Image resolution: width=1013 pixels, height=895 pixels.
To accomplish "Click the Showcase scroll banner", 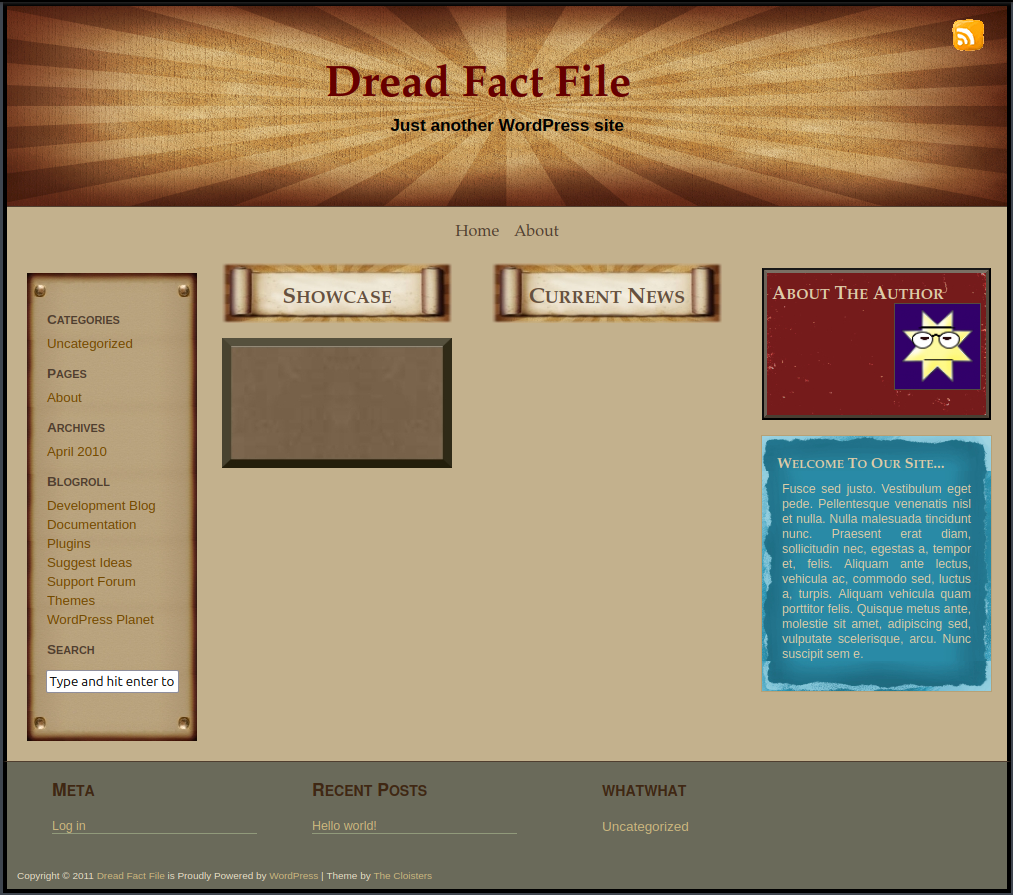I will (337, 293).
